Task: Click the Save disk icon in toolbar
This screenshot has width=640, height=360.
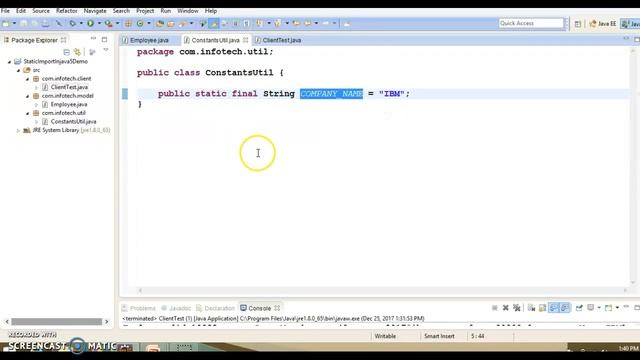Action: tap(24, 24)
